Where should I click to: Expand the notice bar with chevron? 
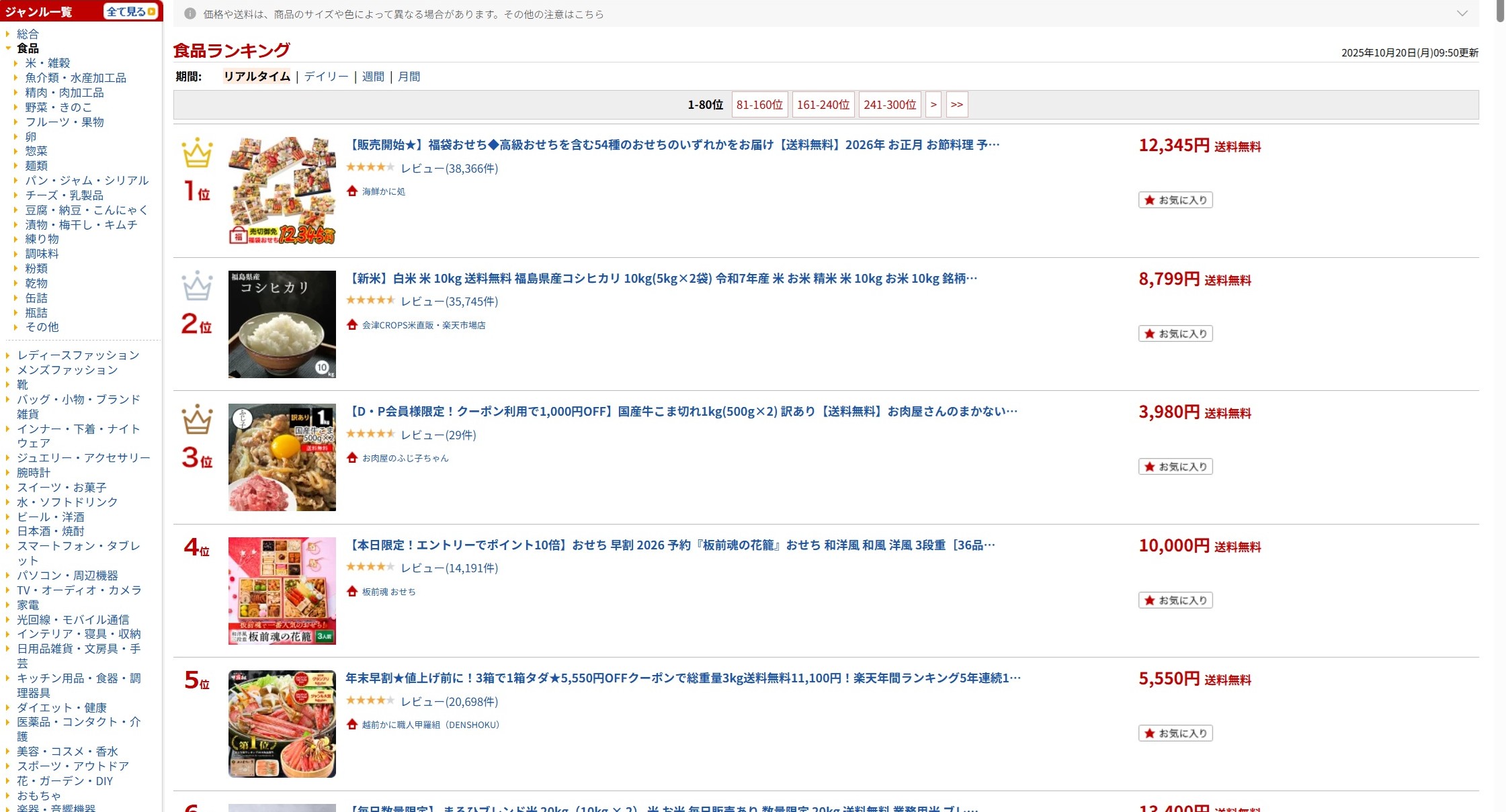tap(1462, 13)
